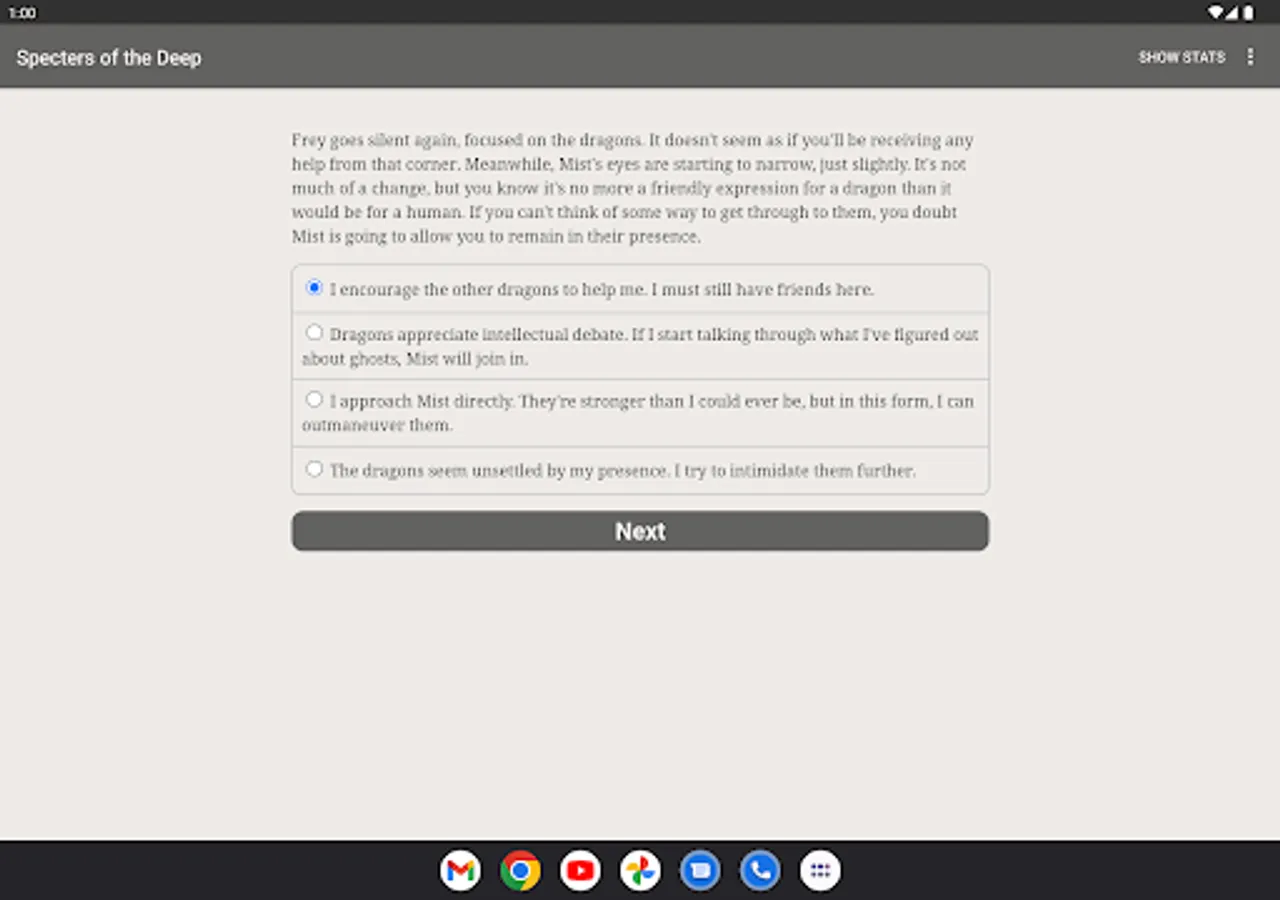
Task: Click the battery indicator in the status bar
Action: point(1248,12)
